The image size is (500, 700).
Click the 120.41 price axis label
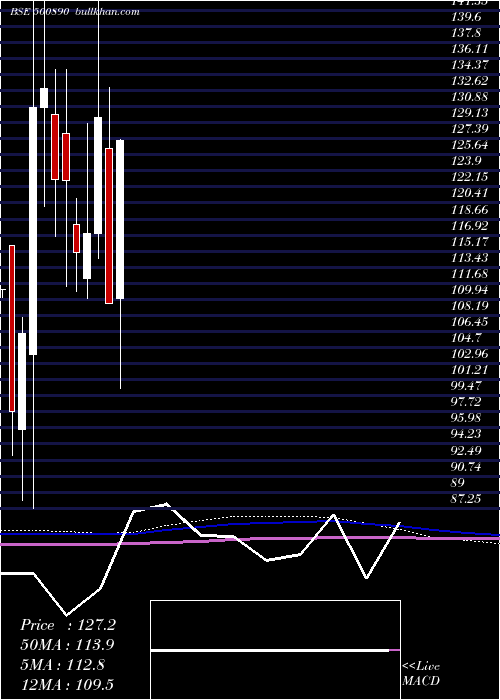click(469, 193)
